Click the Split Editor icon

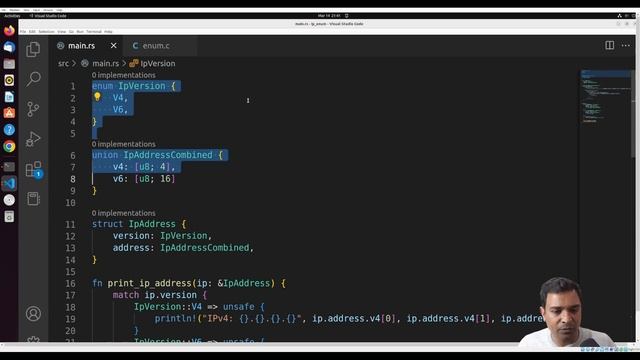[x=609, y=45]
